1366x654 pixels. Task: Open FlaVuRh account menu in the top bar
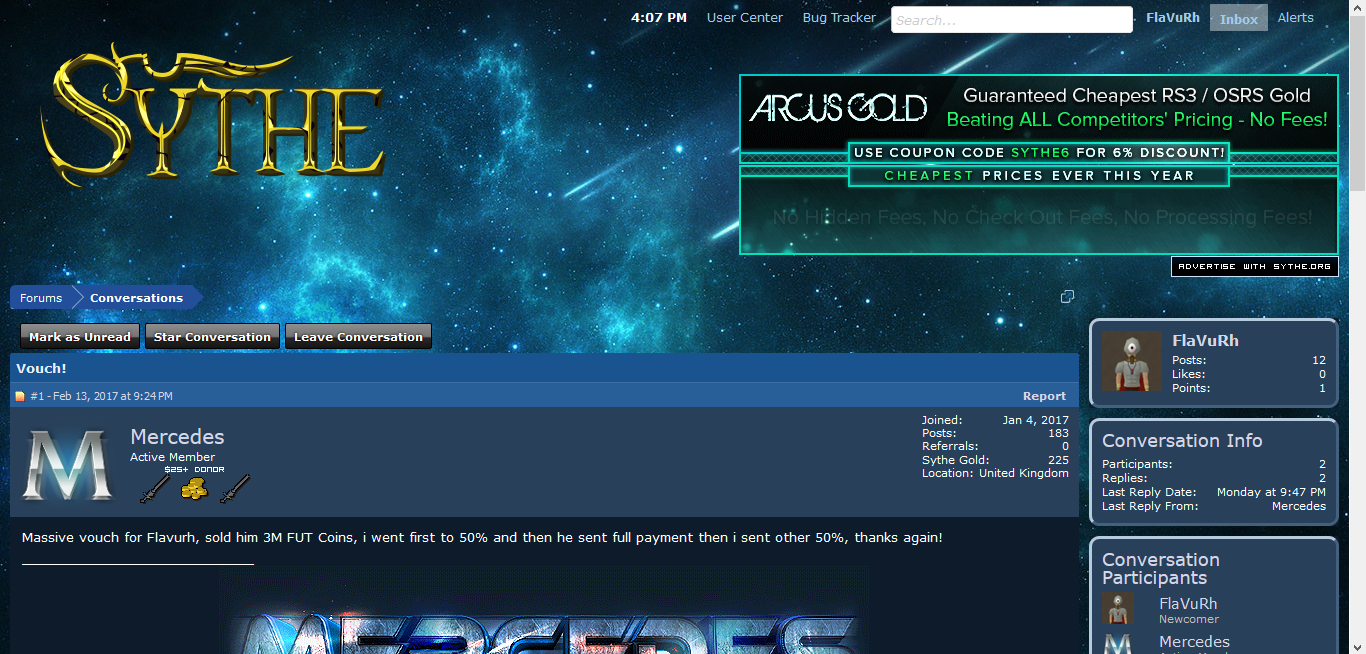point(1173,17)
